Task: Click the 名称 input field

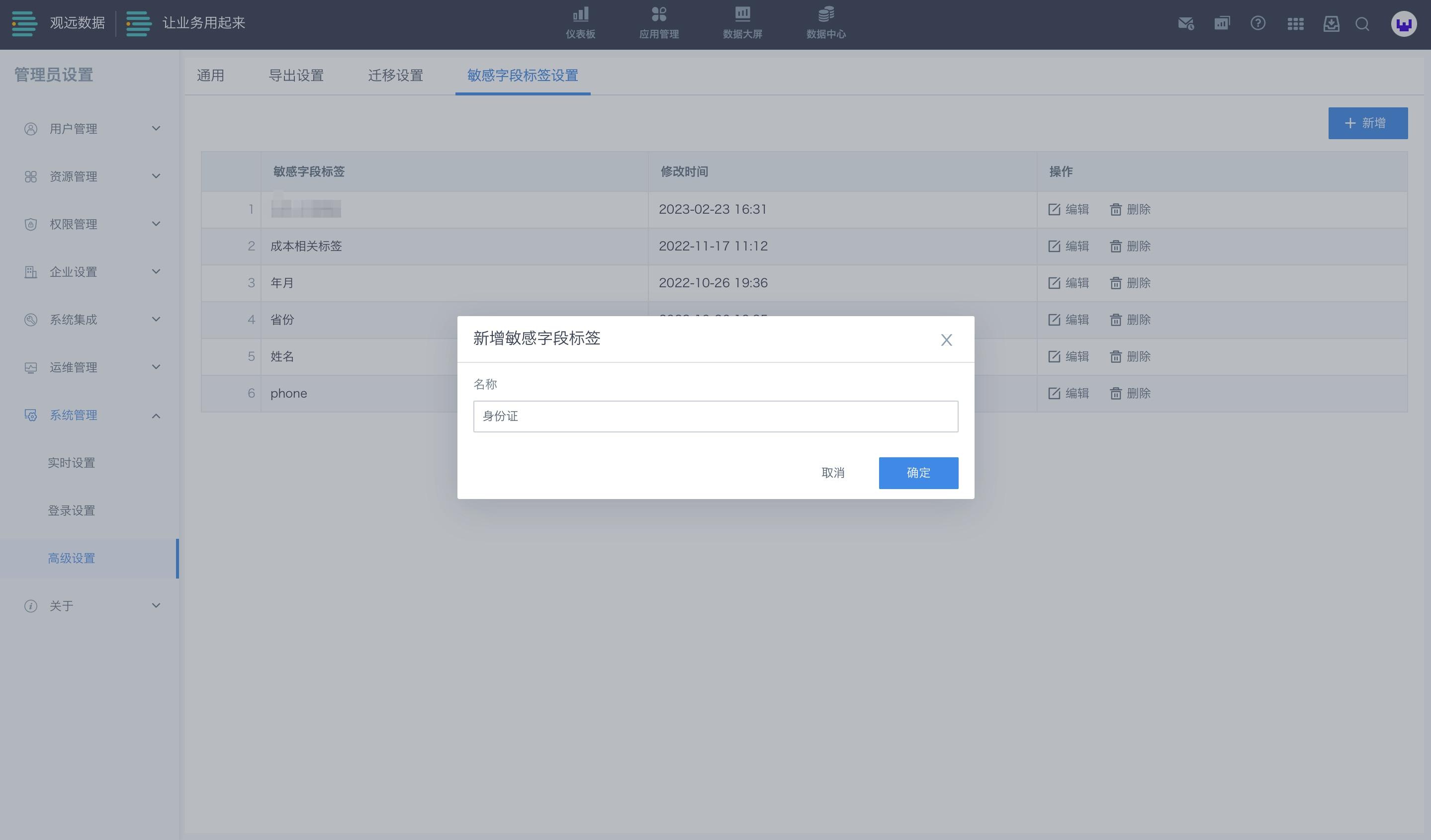Action: pos(715,416)
